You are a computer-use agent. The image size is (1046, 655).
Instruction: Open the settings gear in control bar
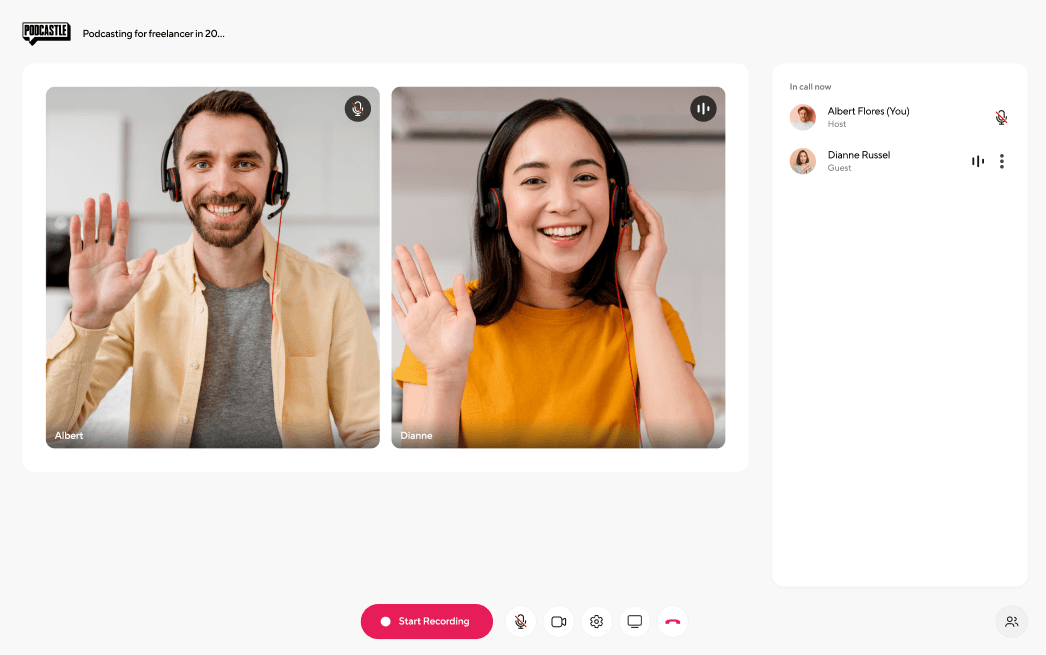(596, 621)
